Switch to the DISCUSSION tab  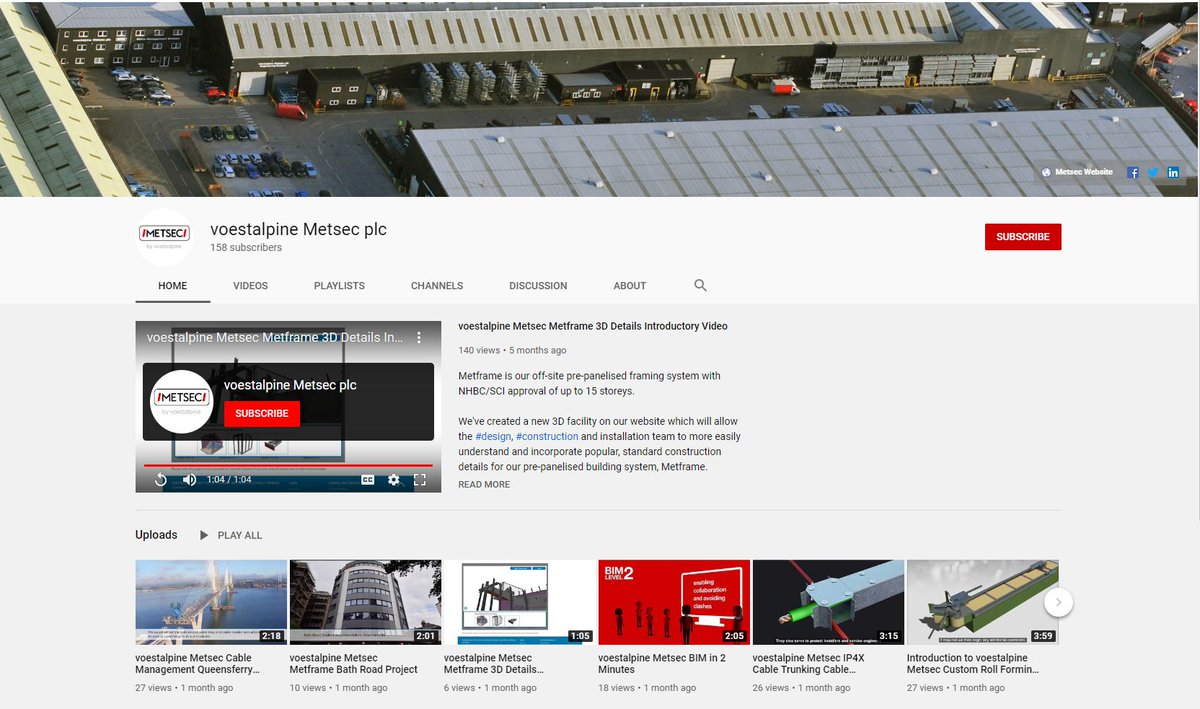[x=538, y=286]
